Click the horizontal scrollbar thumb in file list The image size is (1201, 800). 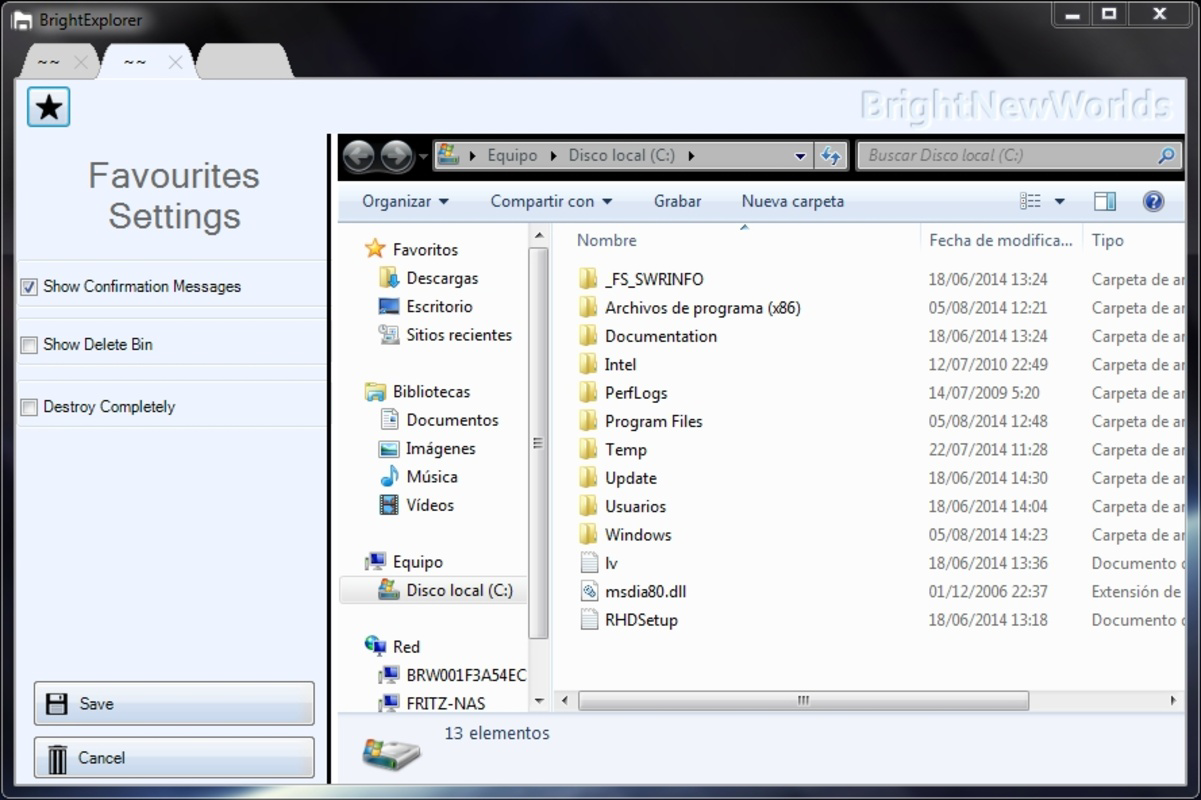[803, 701]
